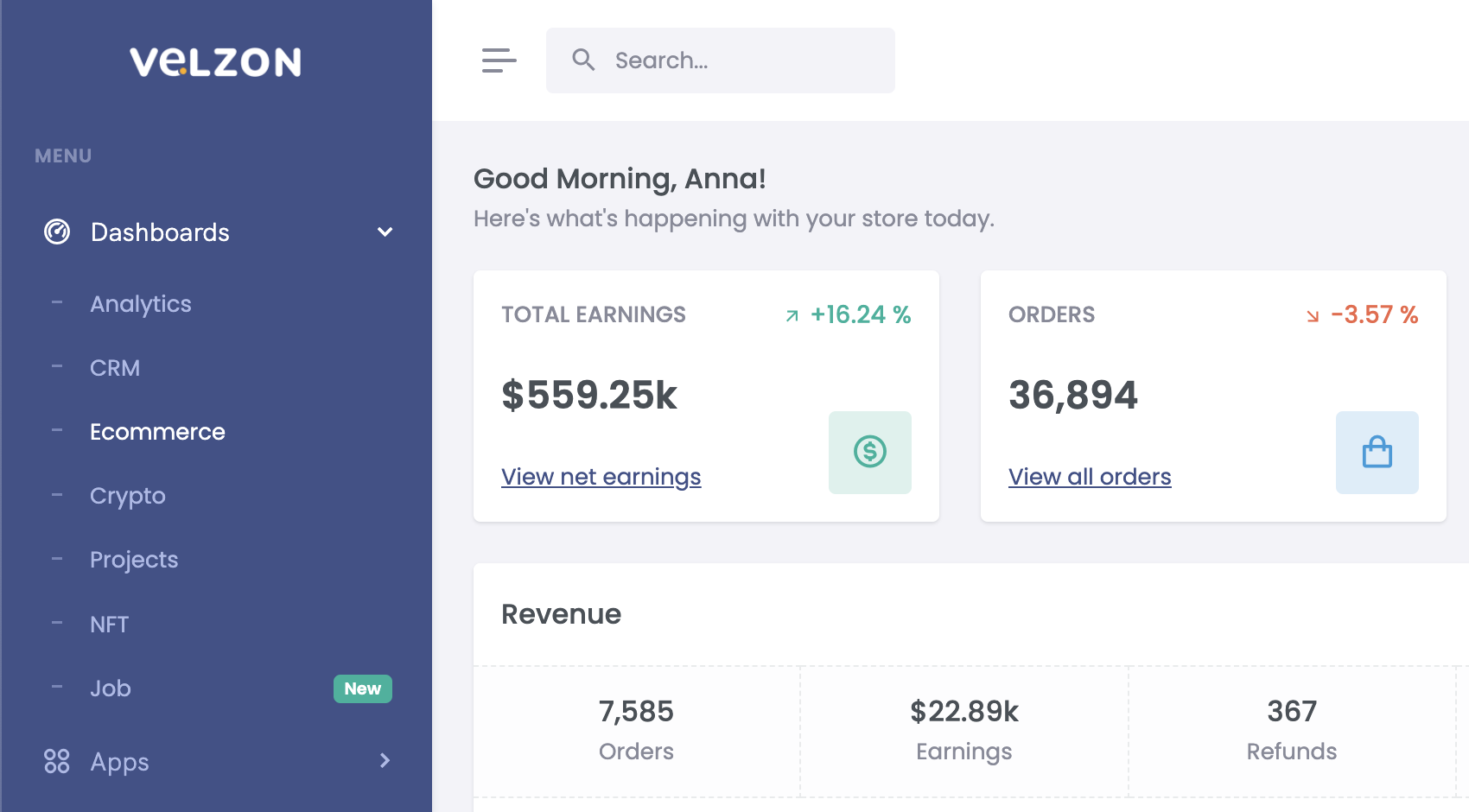Screen dimensions: 1469x812
Task: Follow the View all orders link
Action: coord(1089,477)
